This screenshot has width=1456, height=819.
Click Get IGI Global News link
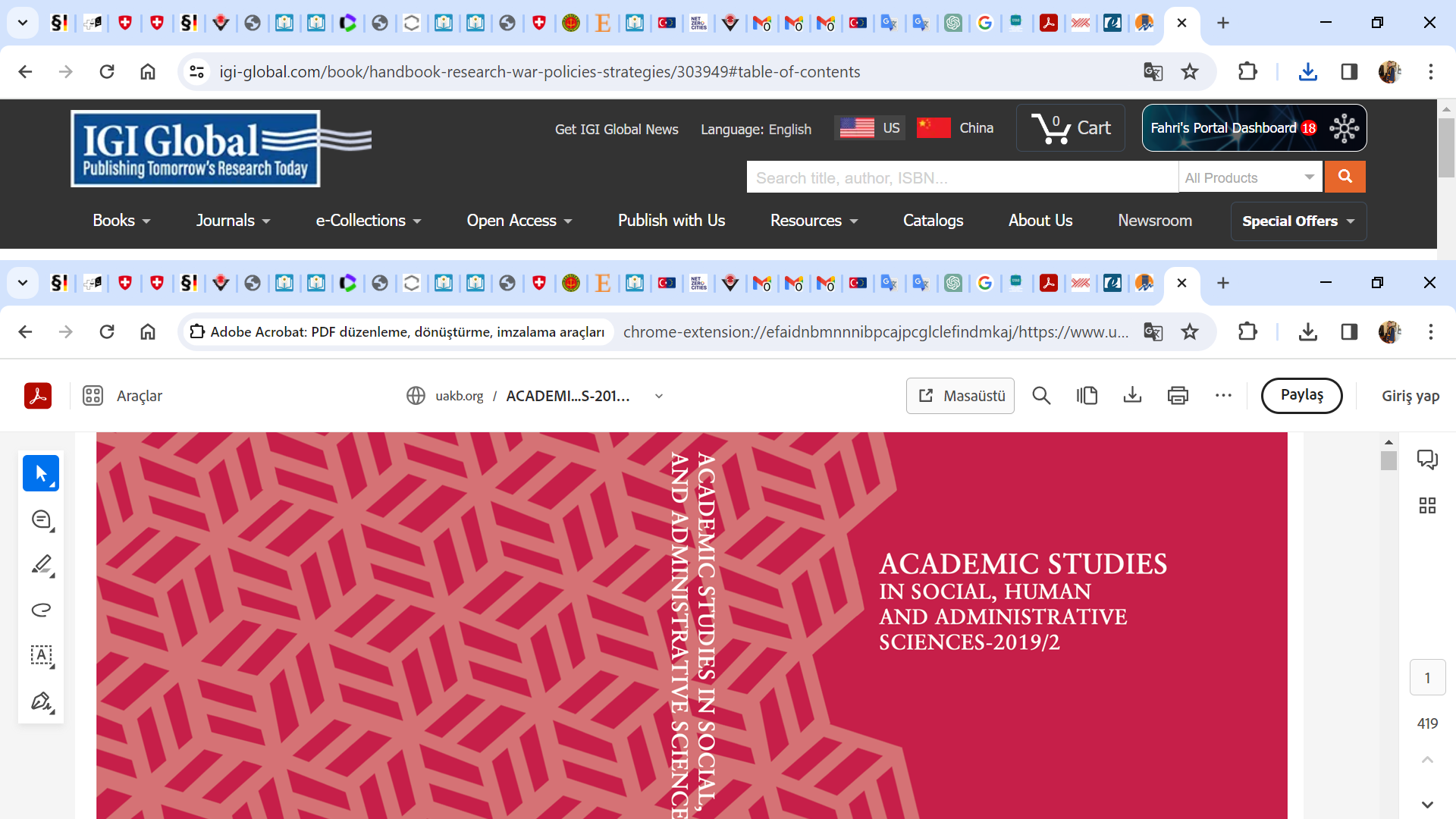click(617, 130)
